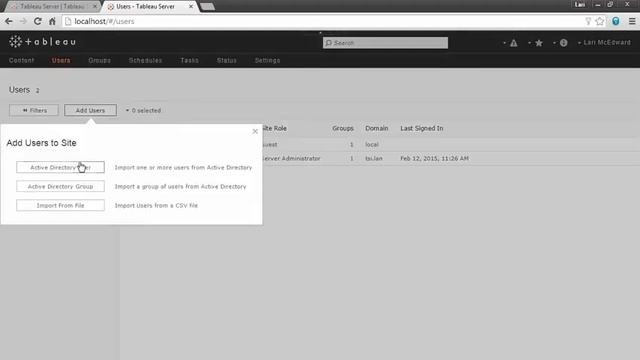Viewport: 640px width, 360px height.
Task: Select the Server Administrator user row
Action: coord(451,158)
